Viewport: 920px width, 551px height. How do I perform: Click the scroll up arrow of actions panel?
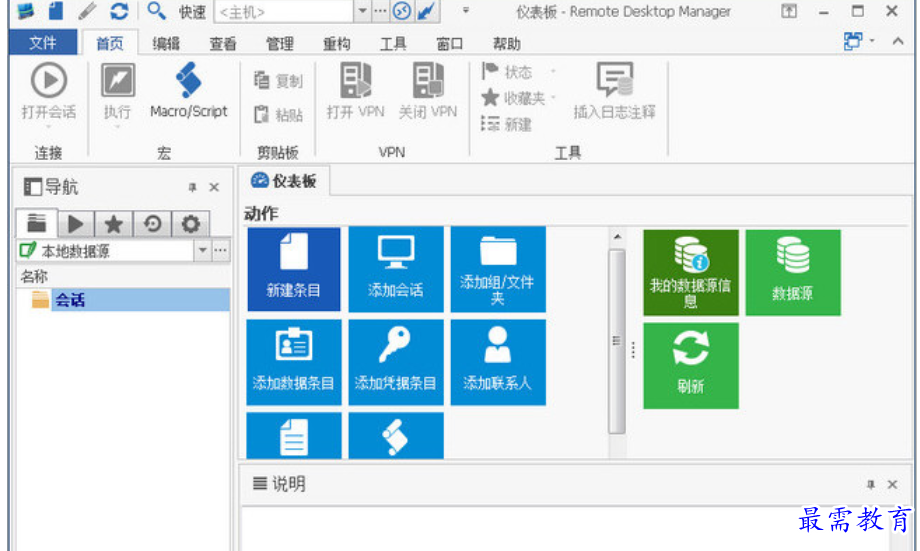[x=617, y=237]
